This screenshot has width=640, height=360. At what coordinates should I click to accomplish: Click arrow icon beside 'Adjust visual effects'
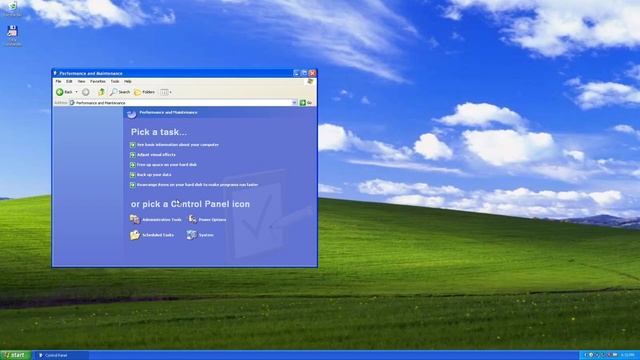coord(133,155)
